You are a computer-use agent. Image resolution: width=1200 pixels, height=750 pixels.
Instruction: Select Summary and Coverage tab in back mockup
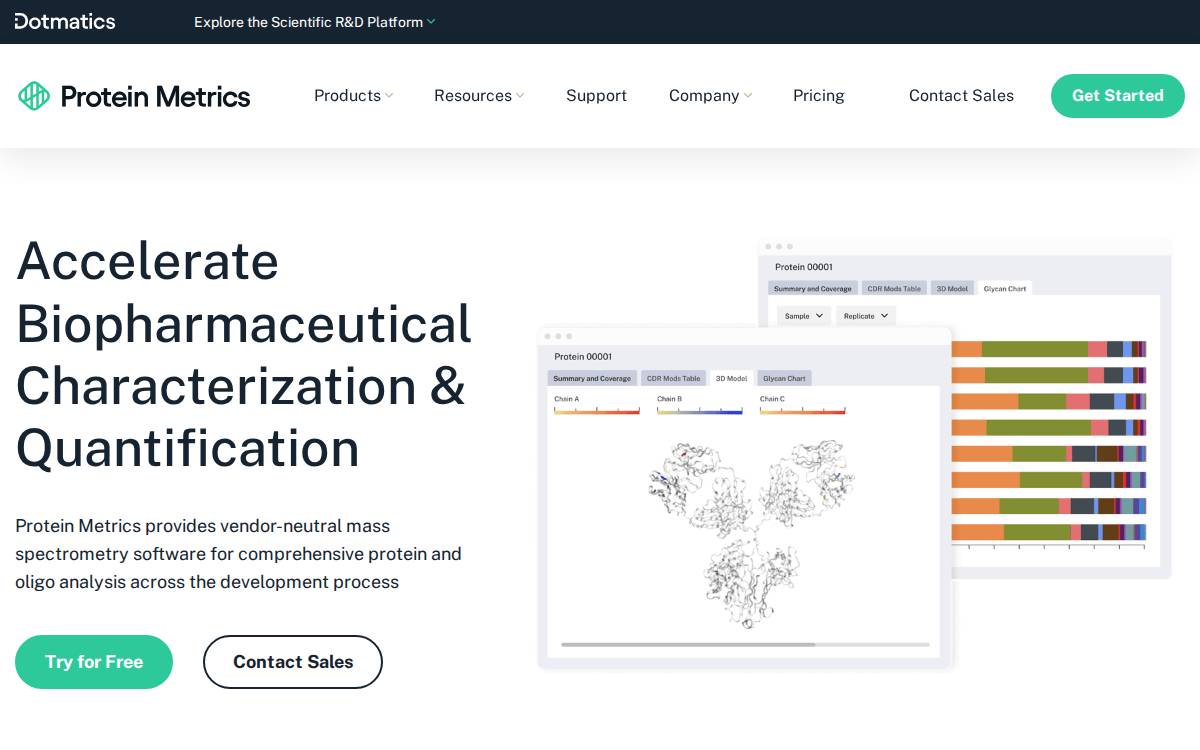pos(813,289)
